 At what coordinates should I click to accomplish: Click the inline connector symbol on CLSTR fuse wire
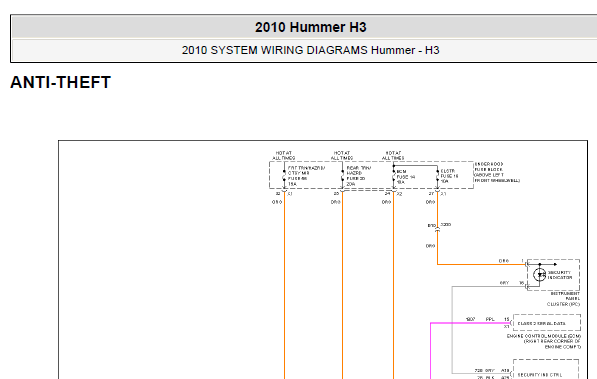437,230
